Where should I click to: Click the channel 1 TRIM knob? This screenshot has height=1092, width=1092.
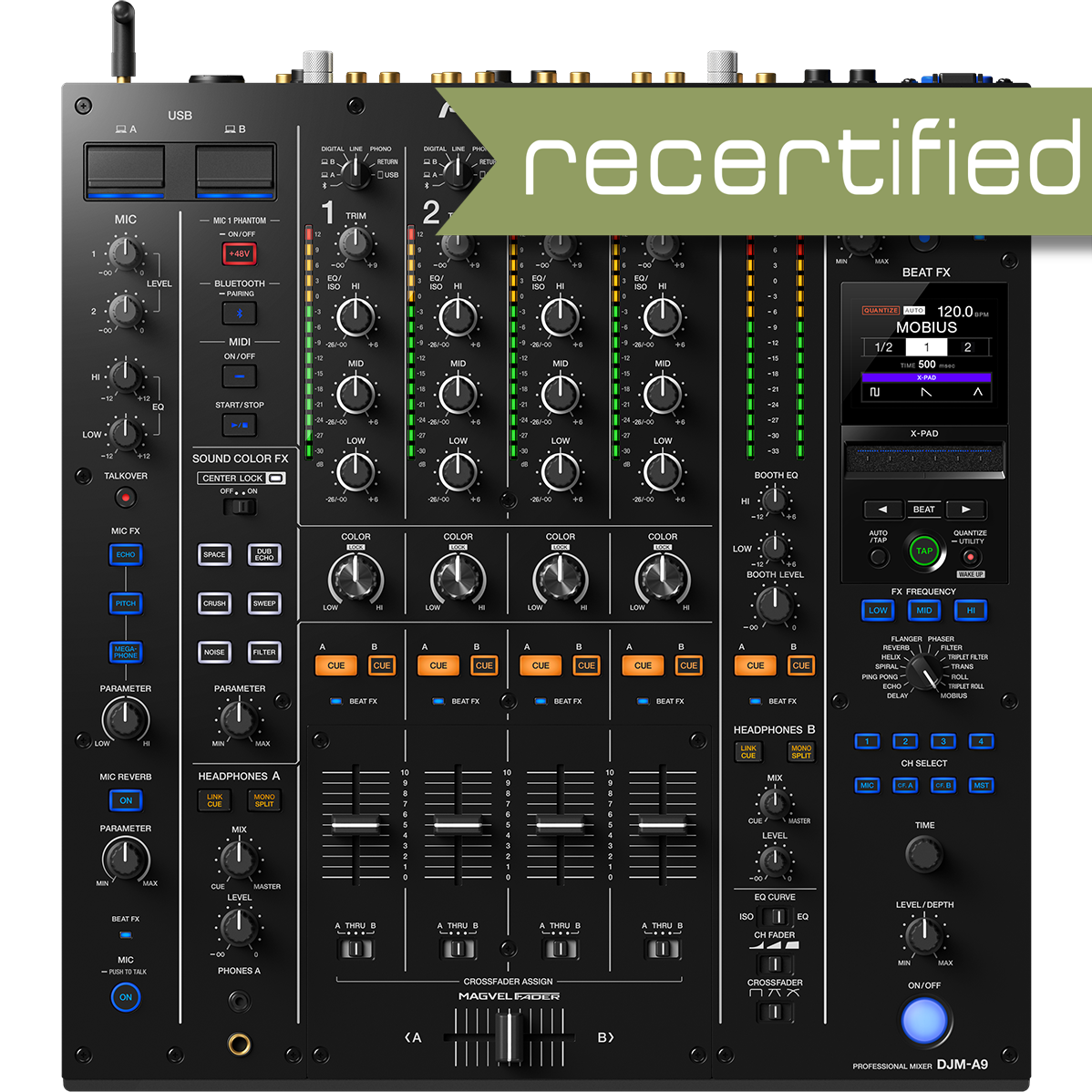(355, 243)
